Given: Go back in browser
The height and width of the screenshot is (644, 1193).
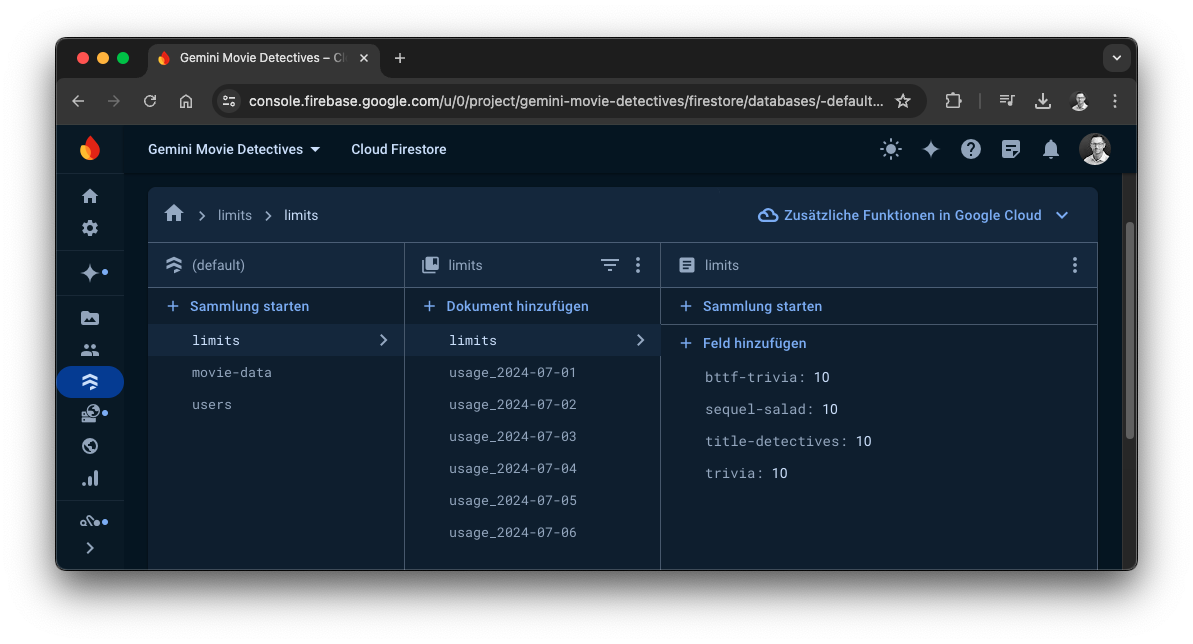Looking at the screenshot, I should click(78, 101).
